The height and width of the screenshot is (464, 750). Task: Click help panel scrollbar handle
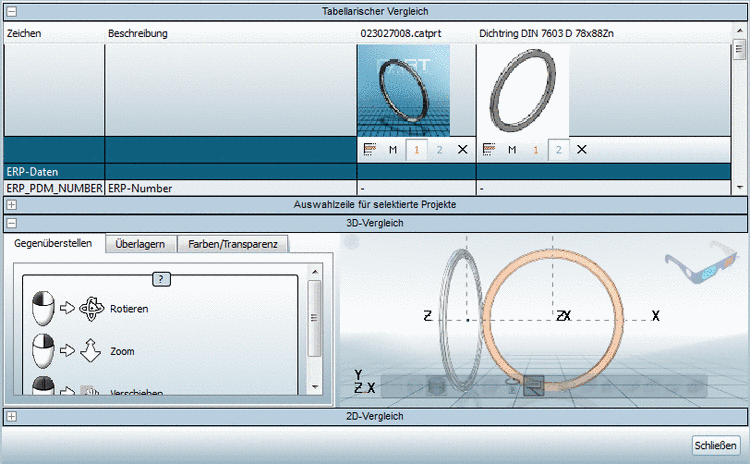[x=314, y=318]
